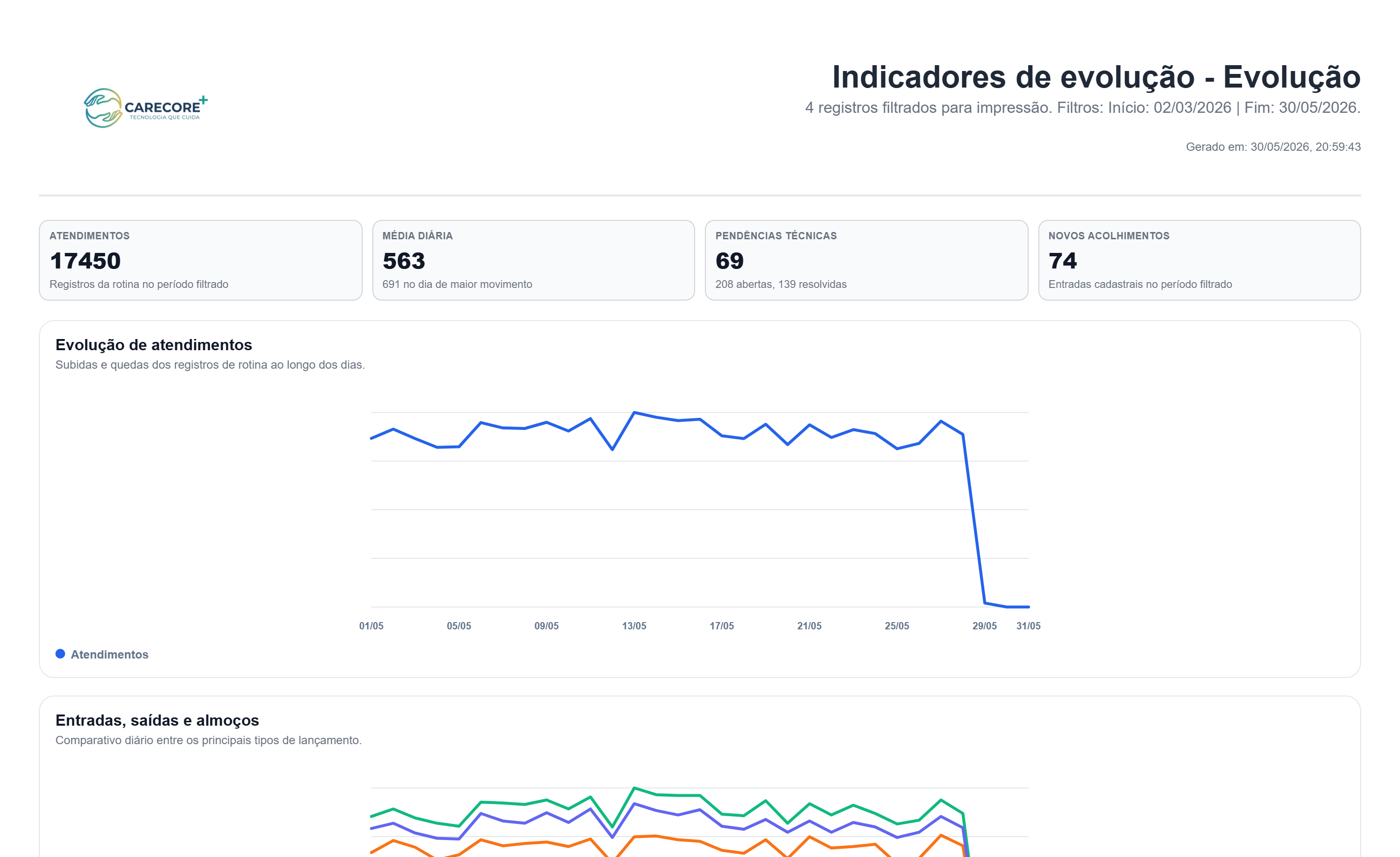Click the Atendimentos legend label

[x=110, y=655]
